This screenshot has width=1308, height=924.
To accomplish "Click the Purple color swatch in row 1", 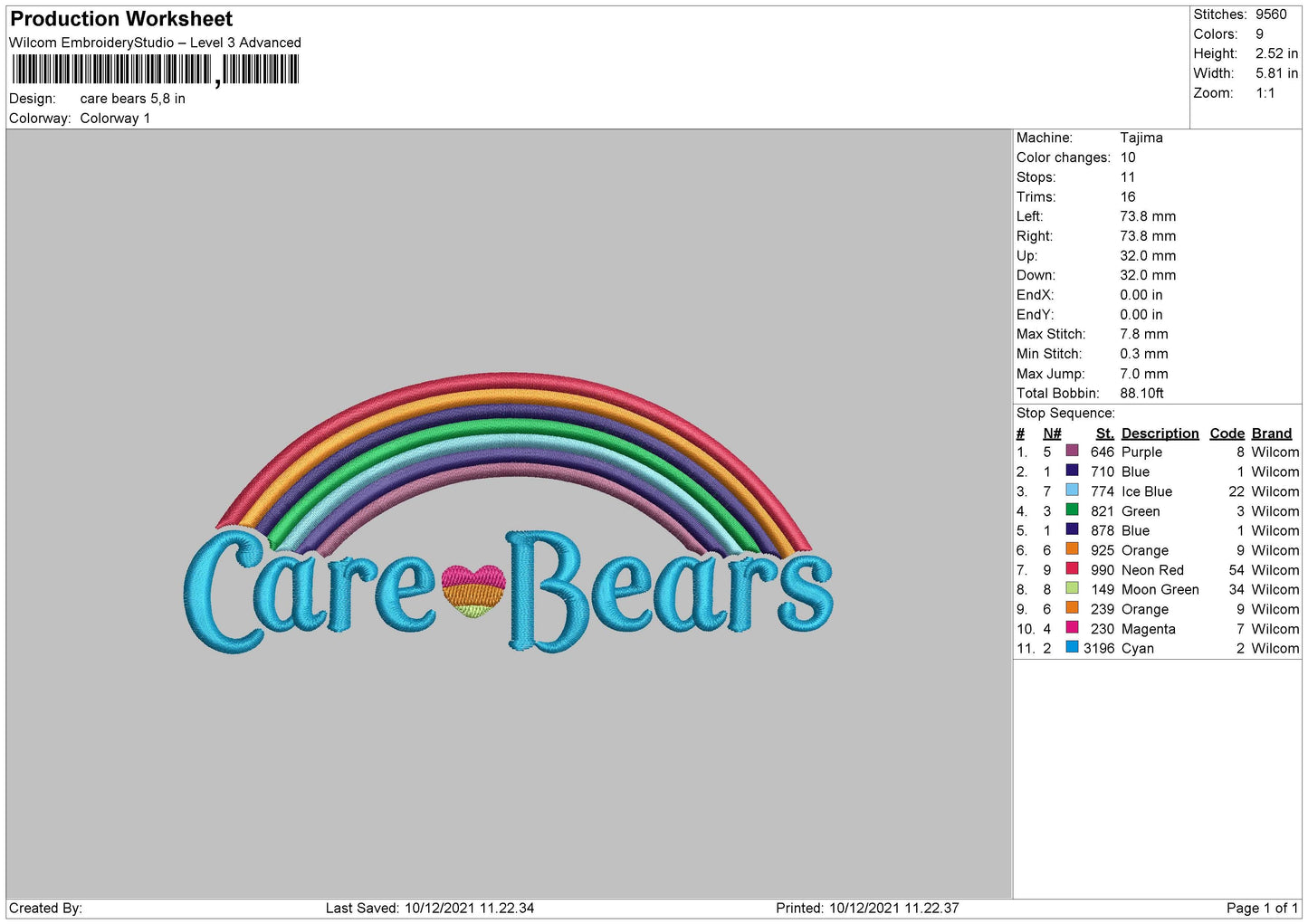I will click(1073, 451).
